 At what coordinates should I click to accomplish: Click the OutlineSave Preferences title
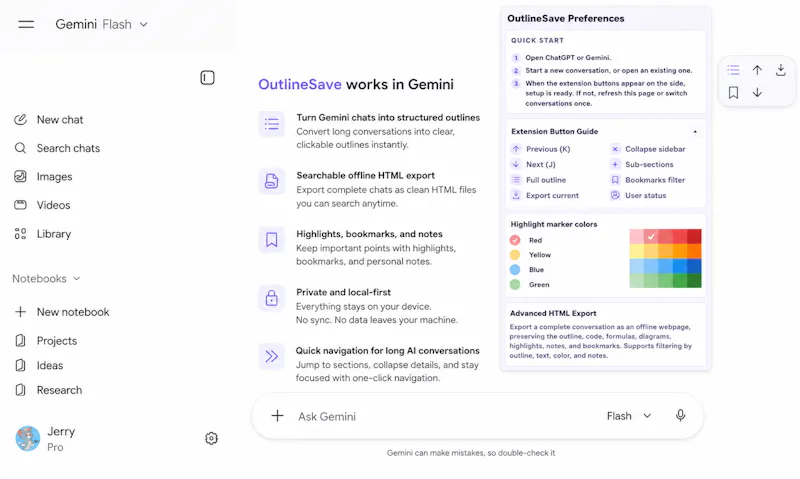[566, 18]
